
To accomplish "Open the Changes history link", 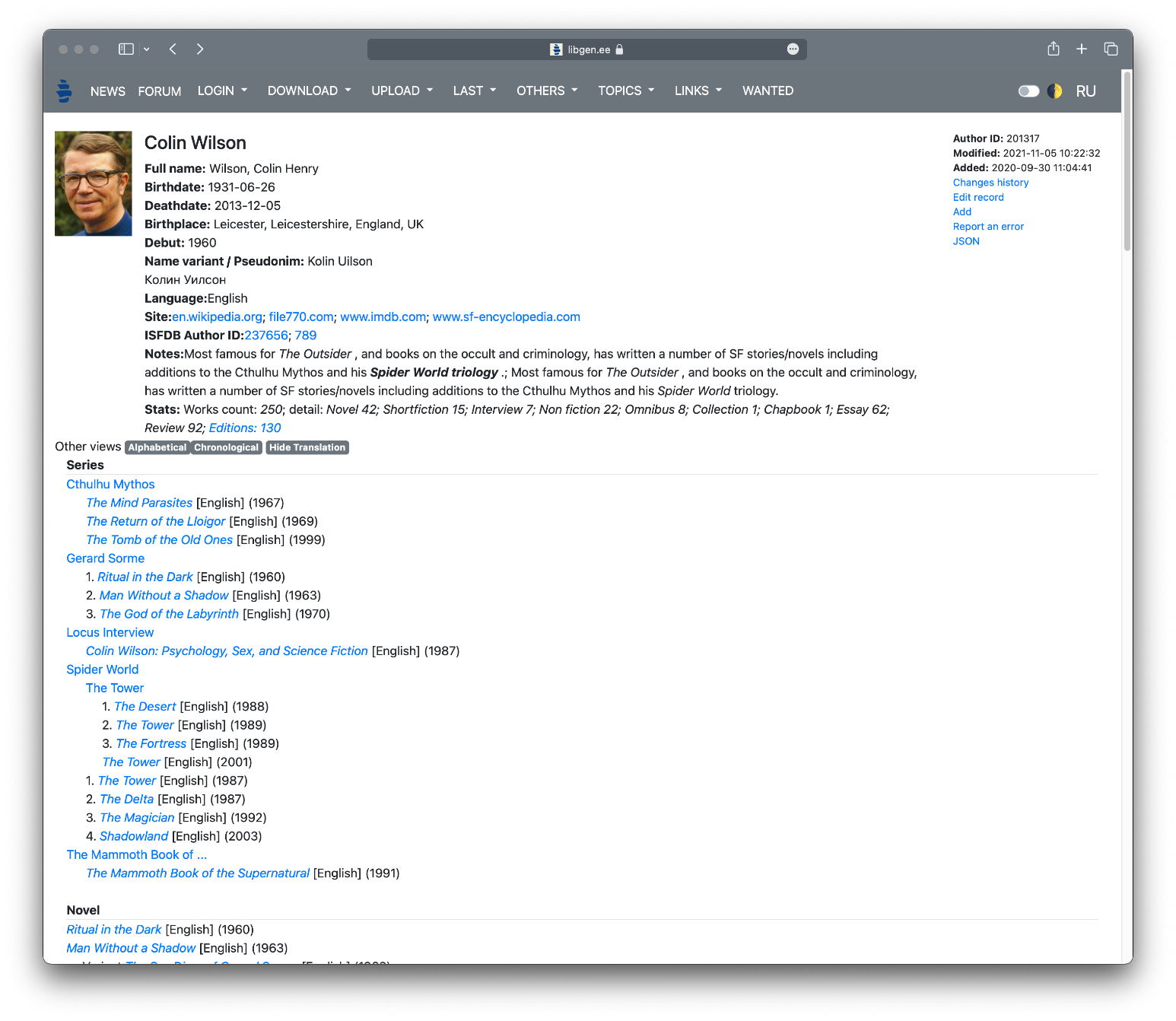I will tap(990, 183).
